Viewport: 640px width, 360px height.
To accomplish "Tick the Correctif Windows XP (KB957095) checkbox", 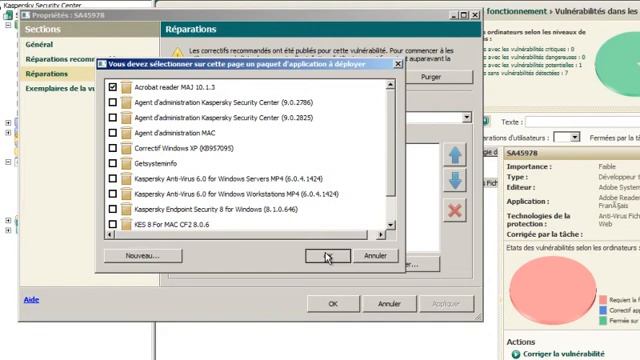I will [113, 148].
